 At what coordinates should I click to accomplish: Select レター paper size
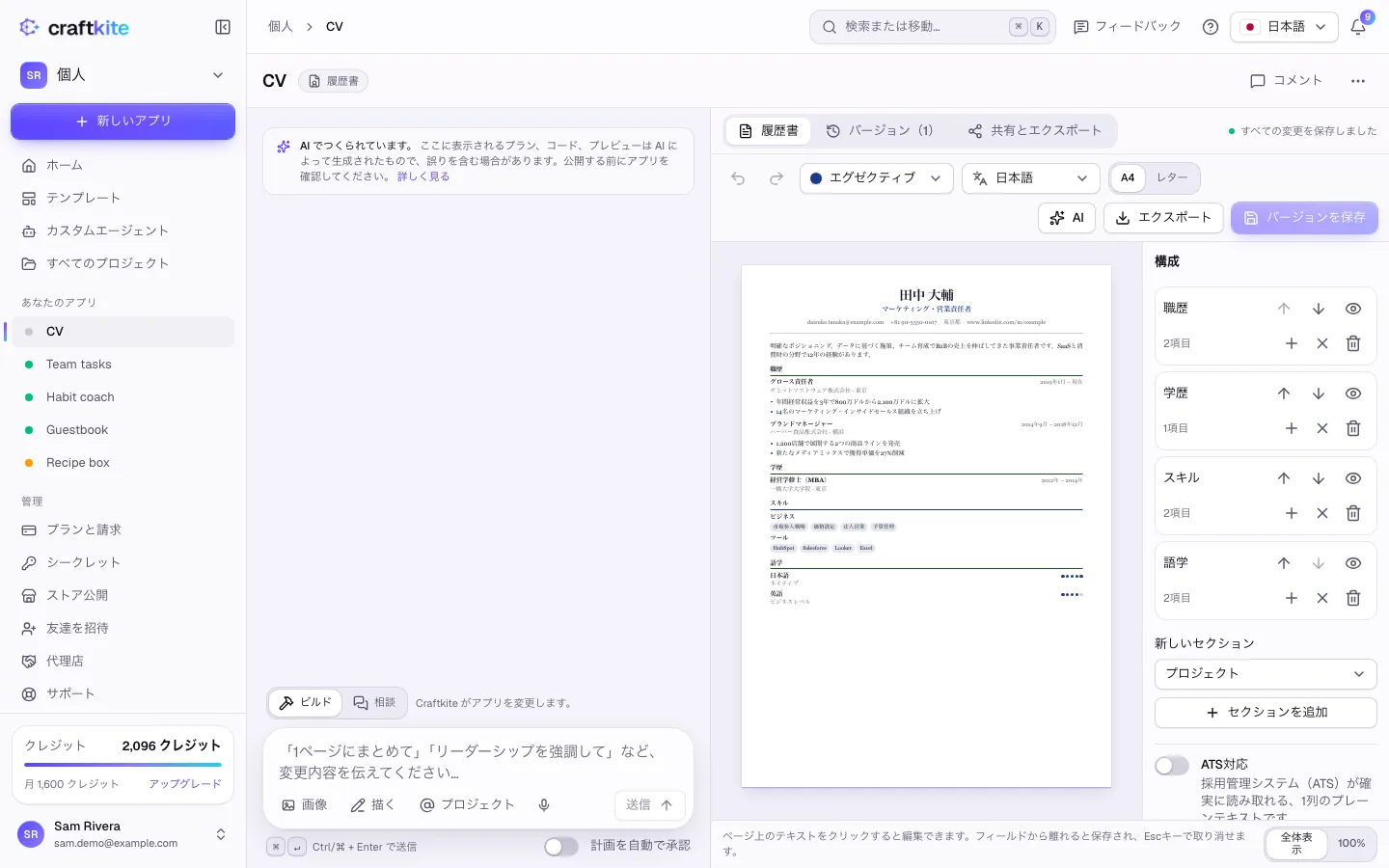click(x=1172, y=177)
